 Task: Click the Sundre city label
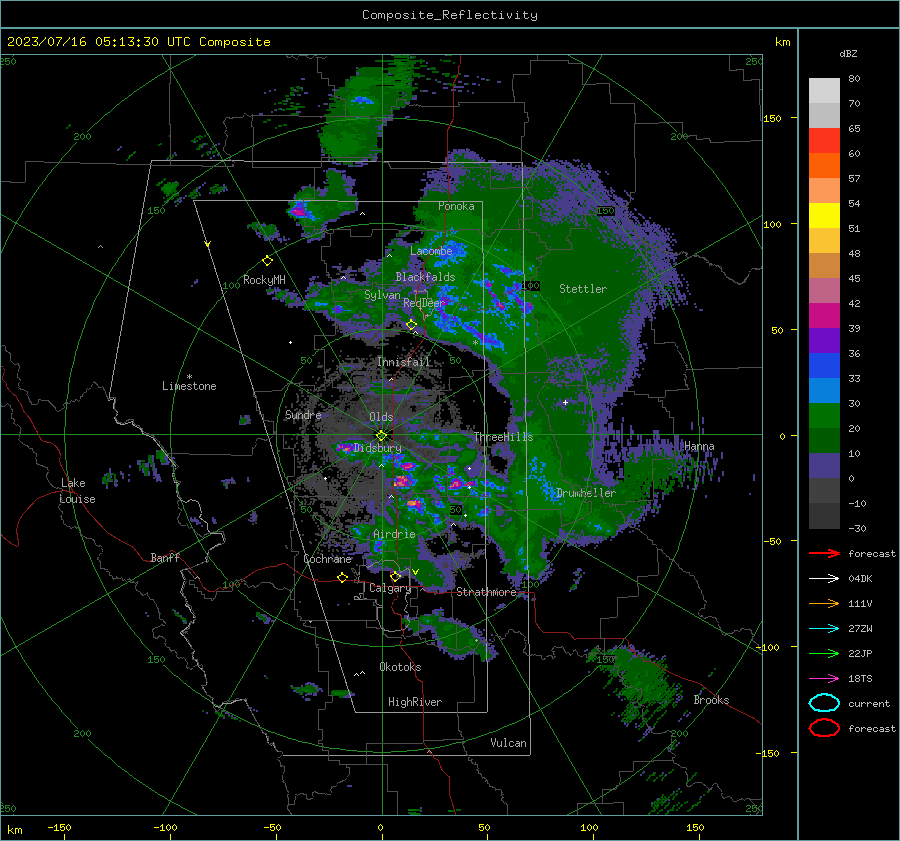pos(303,414)
